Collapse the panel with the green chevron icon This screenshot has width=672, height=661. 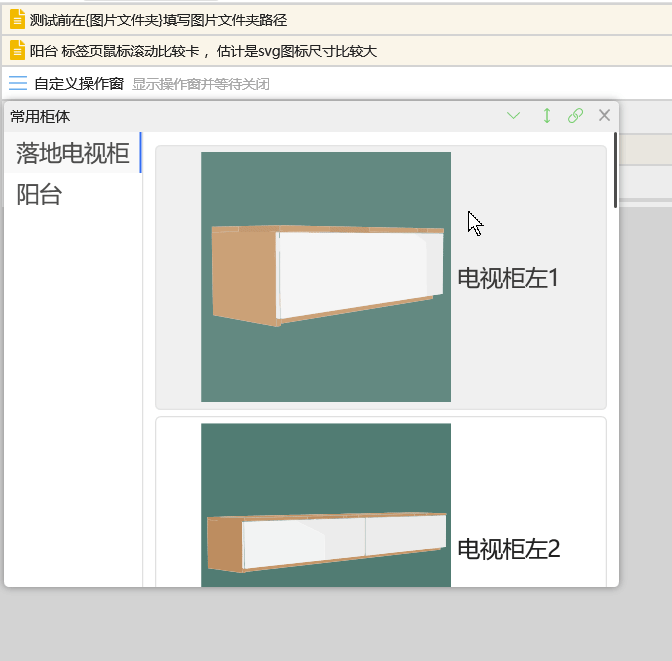pyautogui.click(x=513, y=115)
